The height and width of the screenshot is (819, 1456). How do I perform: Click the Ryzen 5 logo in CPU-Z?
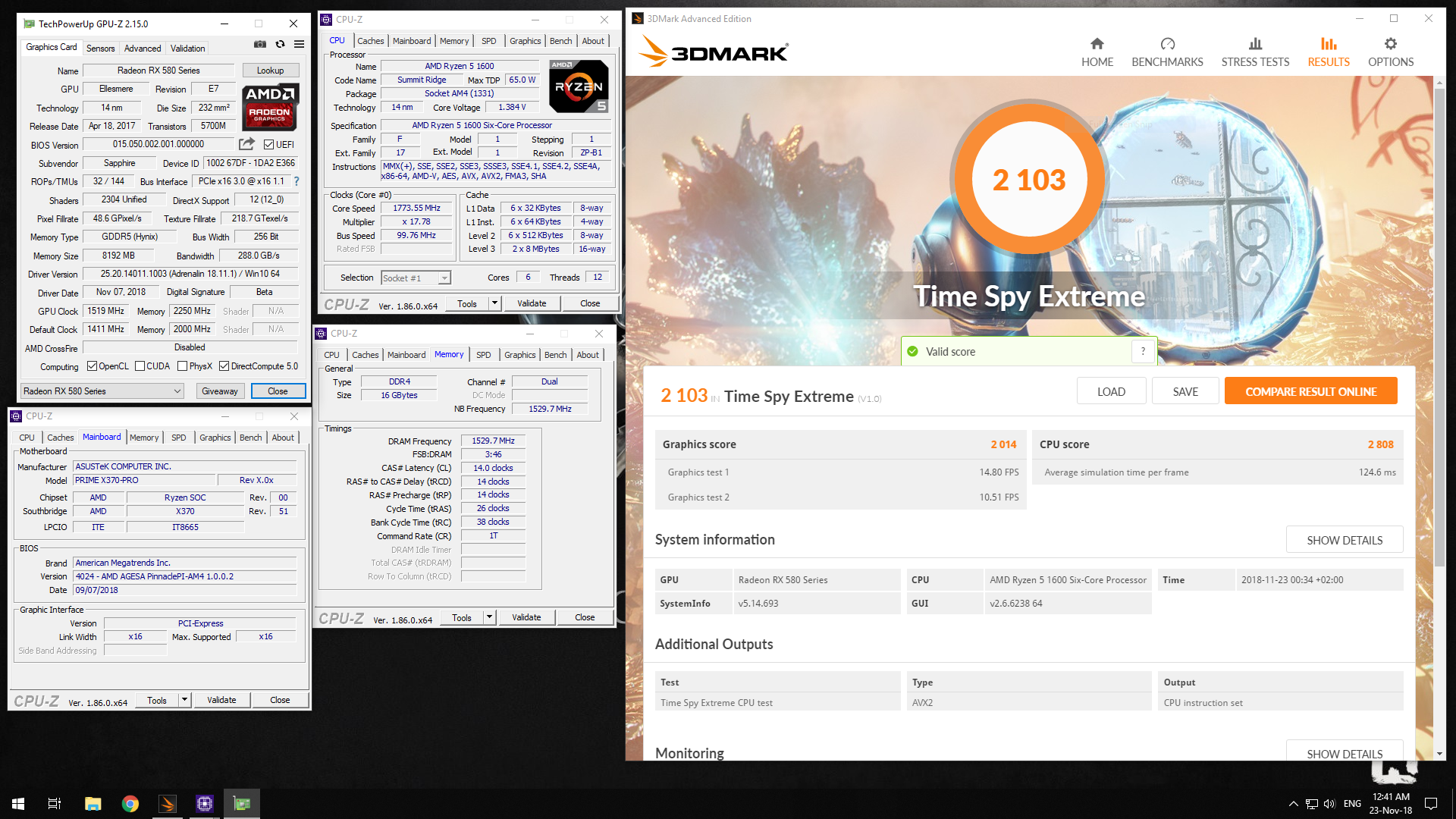579,86
